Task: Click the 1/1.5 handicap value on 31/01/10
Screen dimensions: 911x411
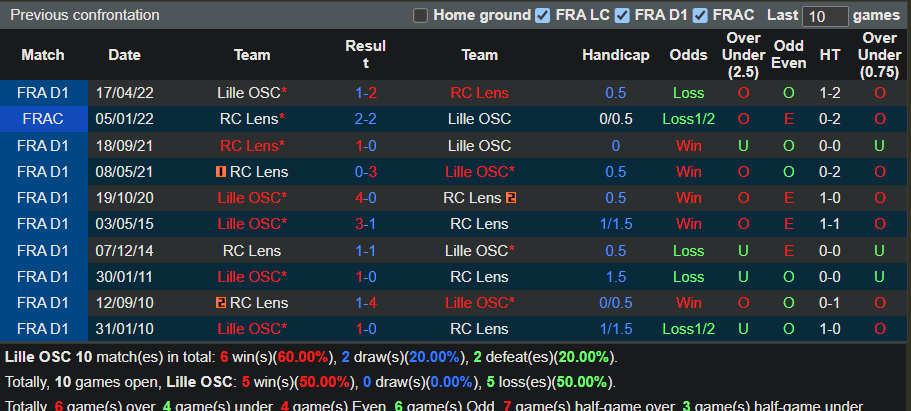Action: 615,328
